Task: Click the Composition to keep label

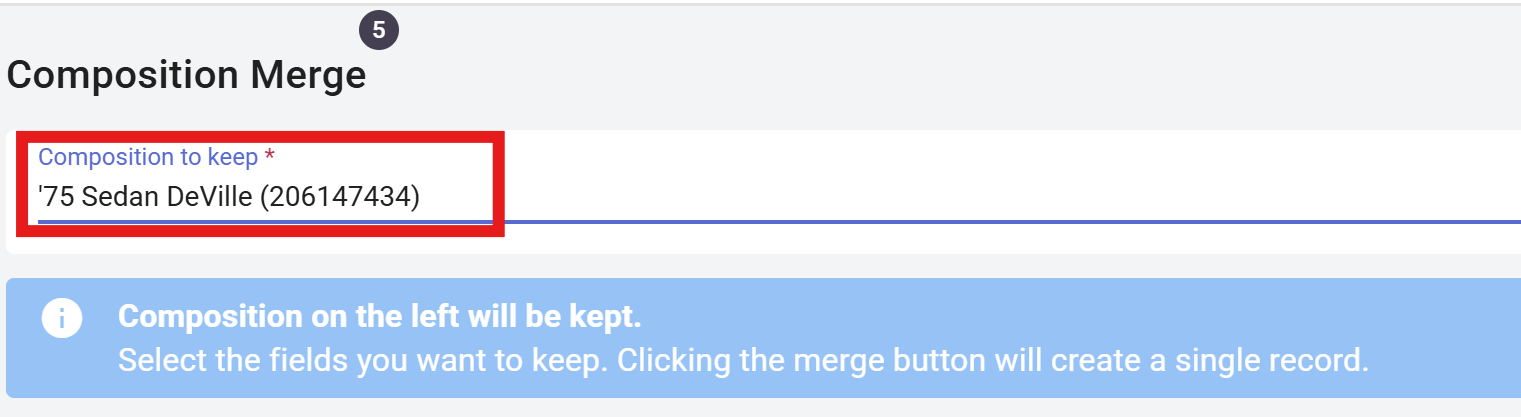Action: click(148, 157)
